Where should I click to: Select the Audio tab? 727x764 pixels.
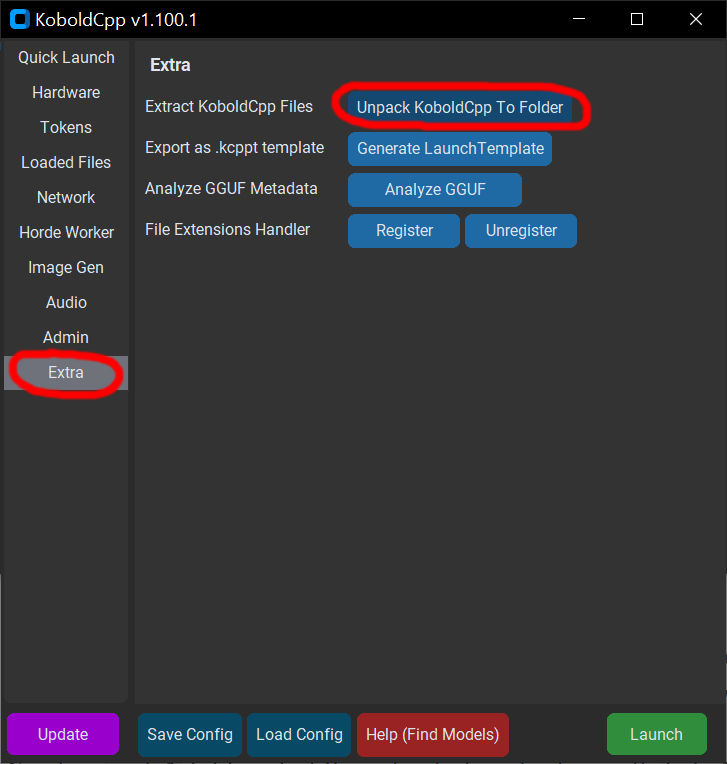click(x=66, y=303)
